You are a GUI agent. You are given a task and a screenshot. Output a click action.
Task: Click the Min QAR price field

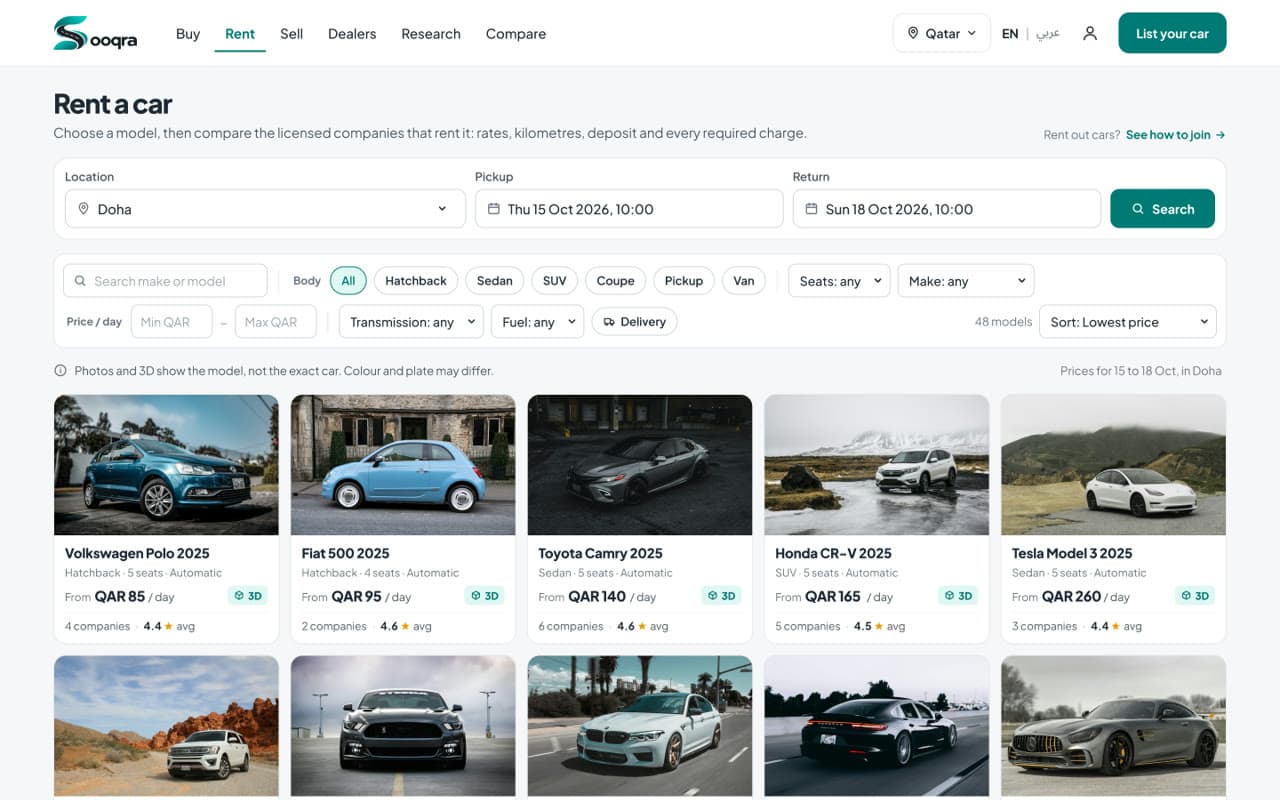(x=172, y=322)
